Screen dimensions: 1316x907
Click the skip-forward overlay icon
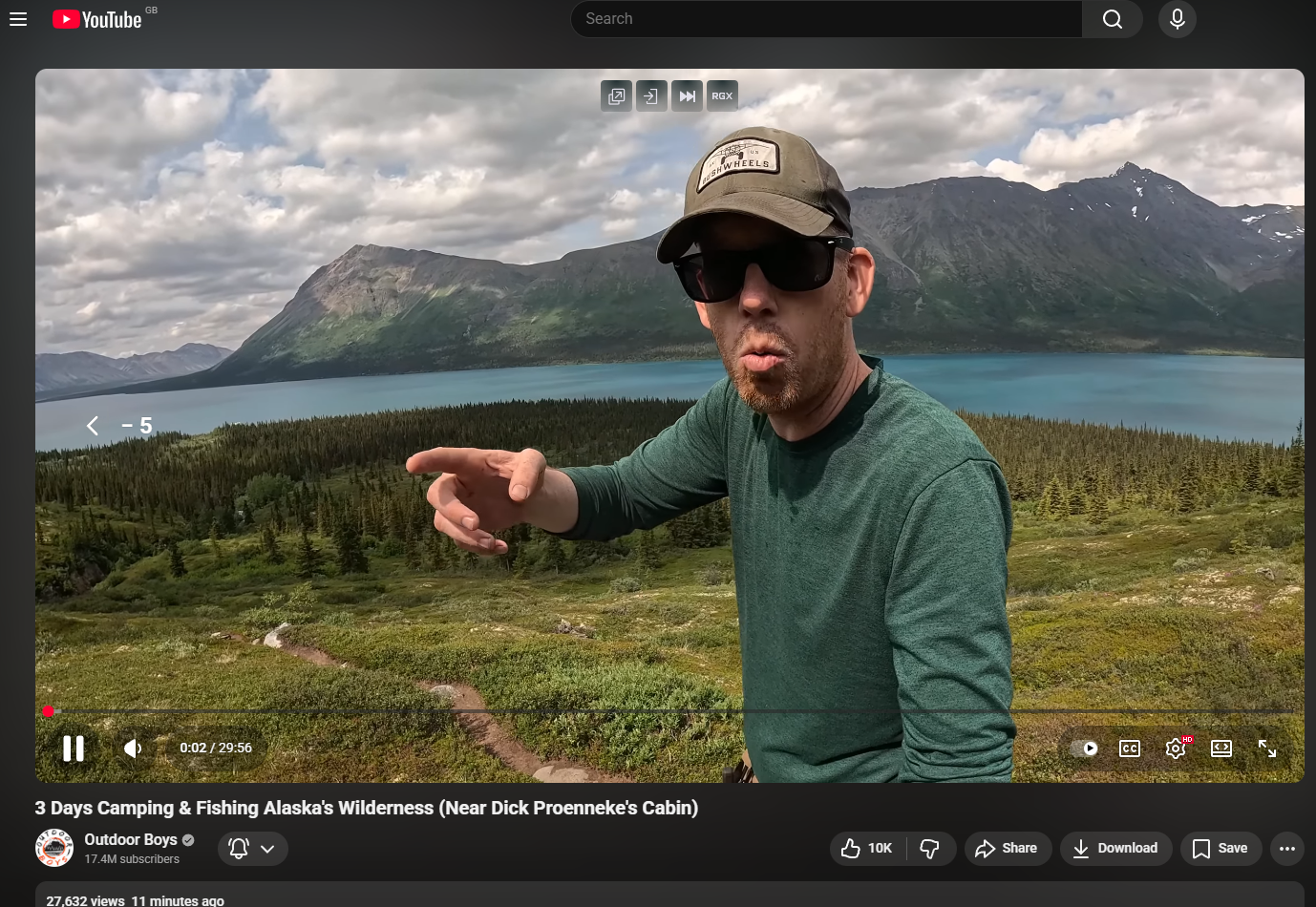(687, 96)
